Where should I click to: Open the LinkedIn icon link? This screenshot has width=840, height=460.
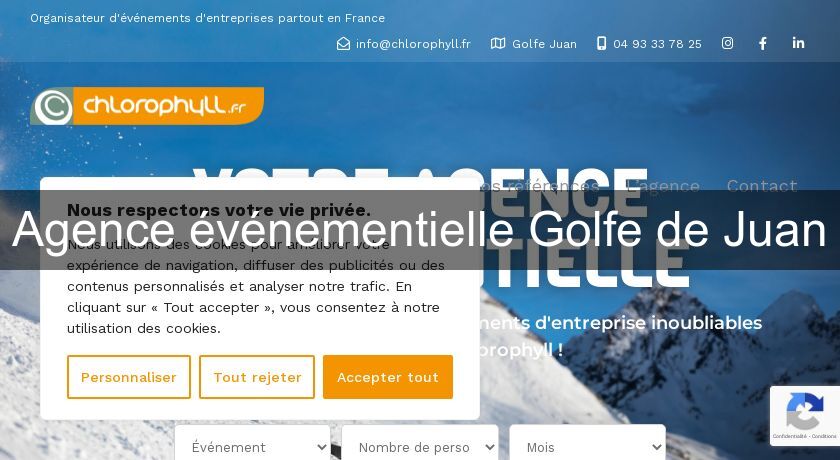tap(798, 43)
